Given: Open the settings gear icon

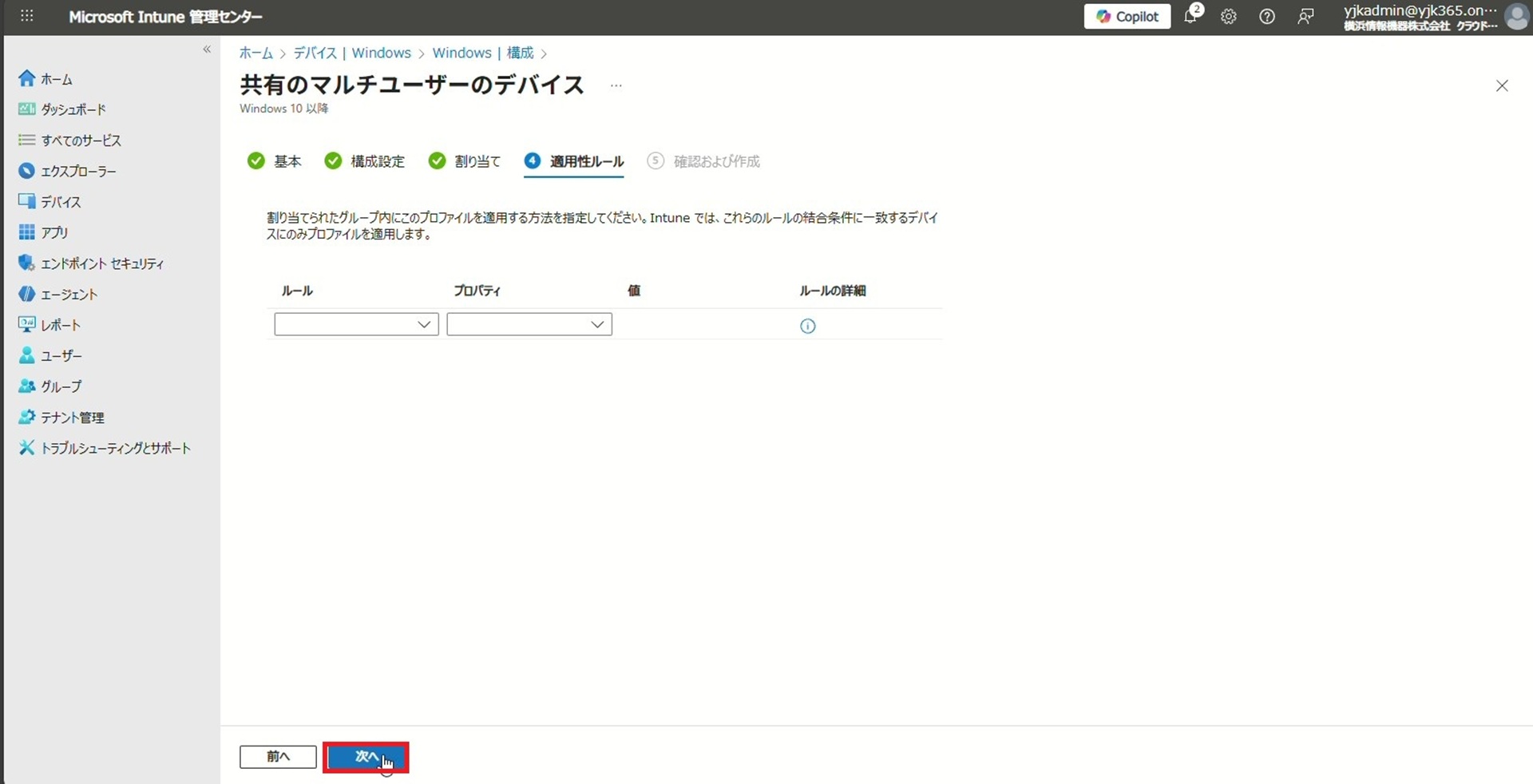Looking at the screenshot, I should tap(1228, 17).
